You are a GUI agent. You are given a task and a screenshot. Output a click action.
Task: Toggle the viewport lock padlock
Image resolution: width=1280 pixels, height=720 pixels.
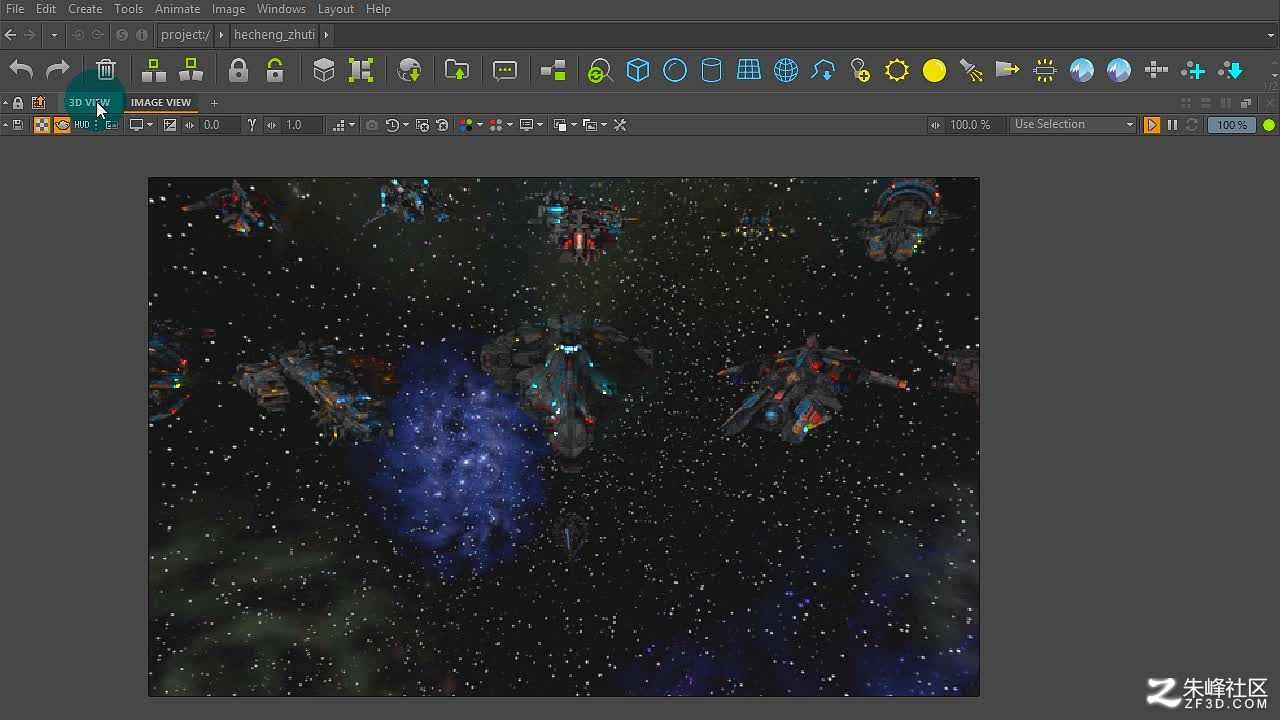[18, 103]
